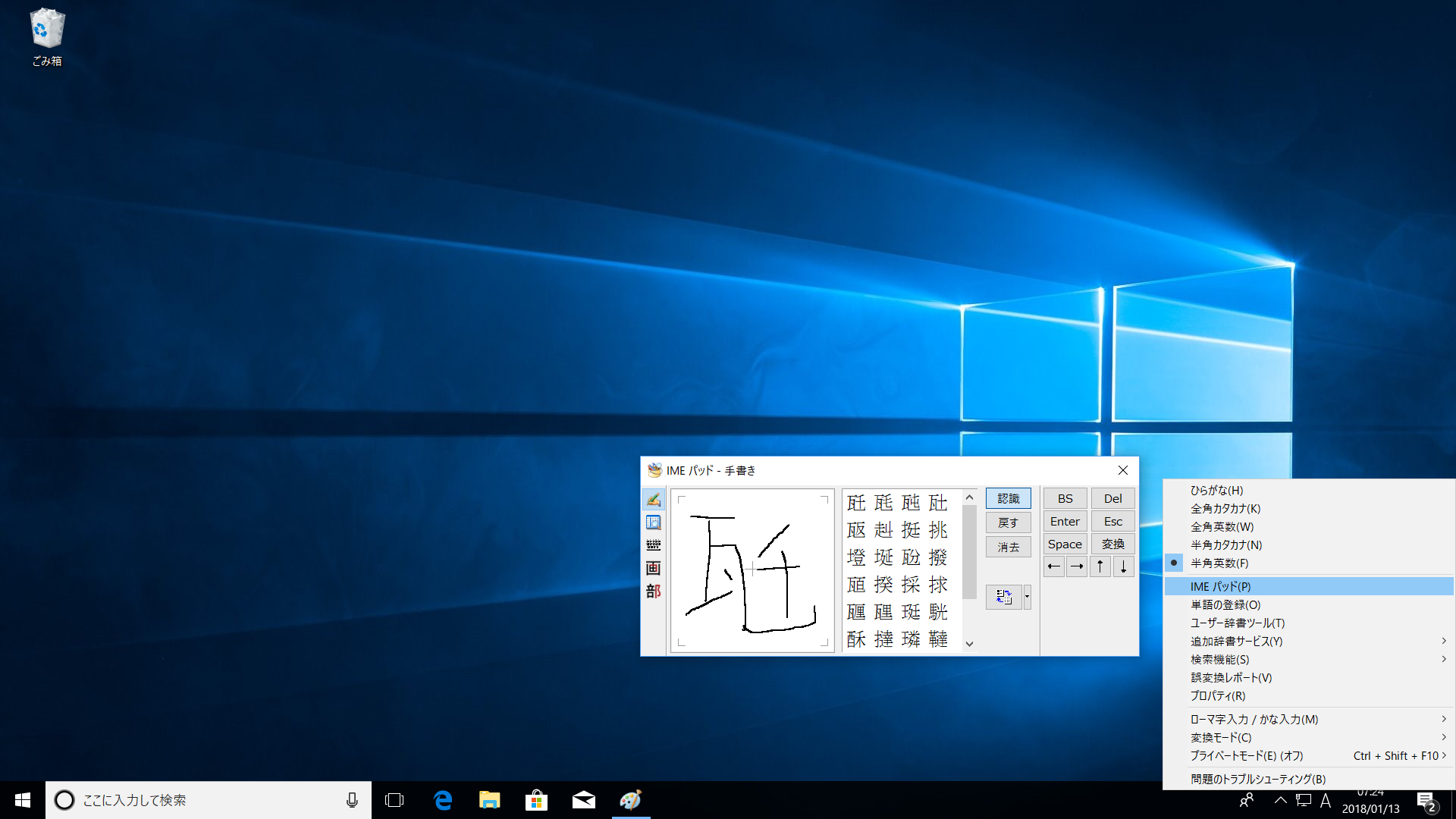The width and height of the screenshot is (1456, 819).
Task: Open the character list icon
Action: pyautogui.click(x=653, y=522)
